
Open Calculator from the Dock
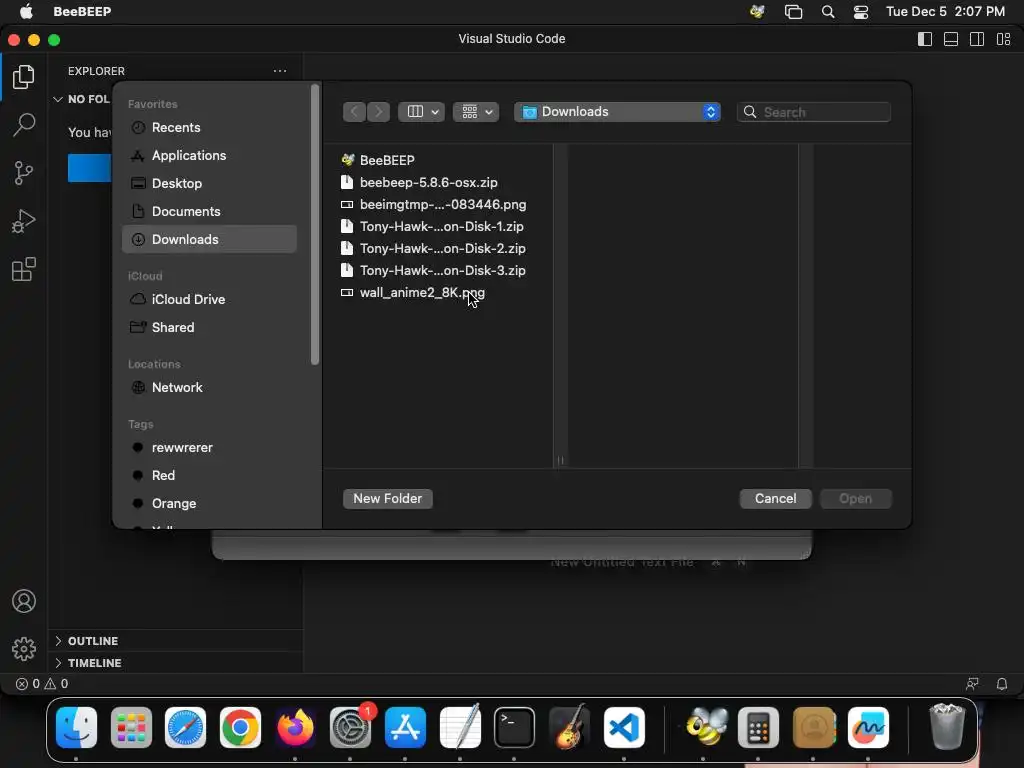click(x=758, y=728)
